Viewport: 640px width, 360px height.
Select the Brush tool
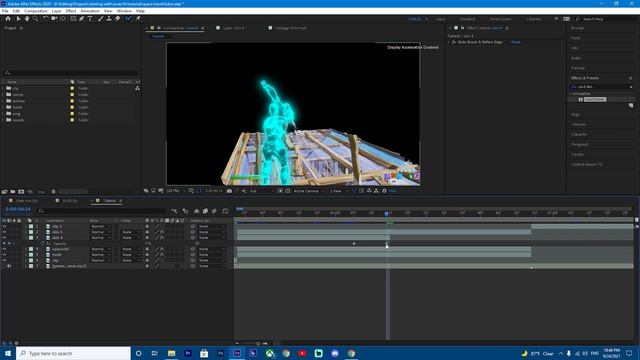point(100,19)
